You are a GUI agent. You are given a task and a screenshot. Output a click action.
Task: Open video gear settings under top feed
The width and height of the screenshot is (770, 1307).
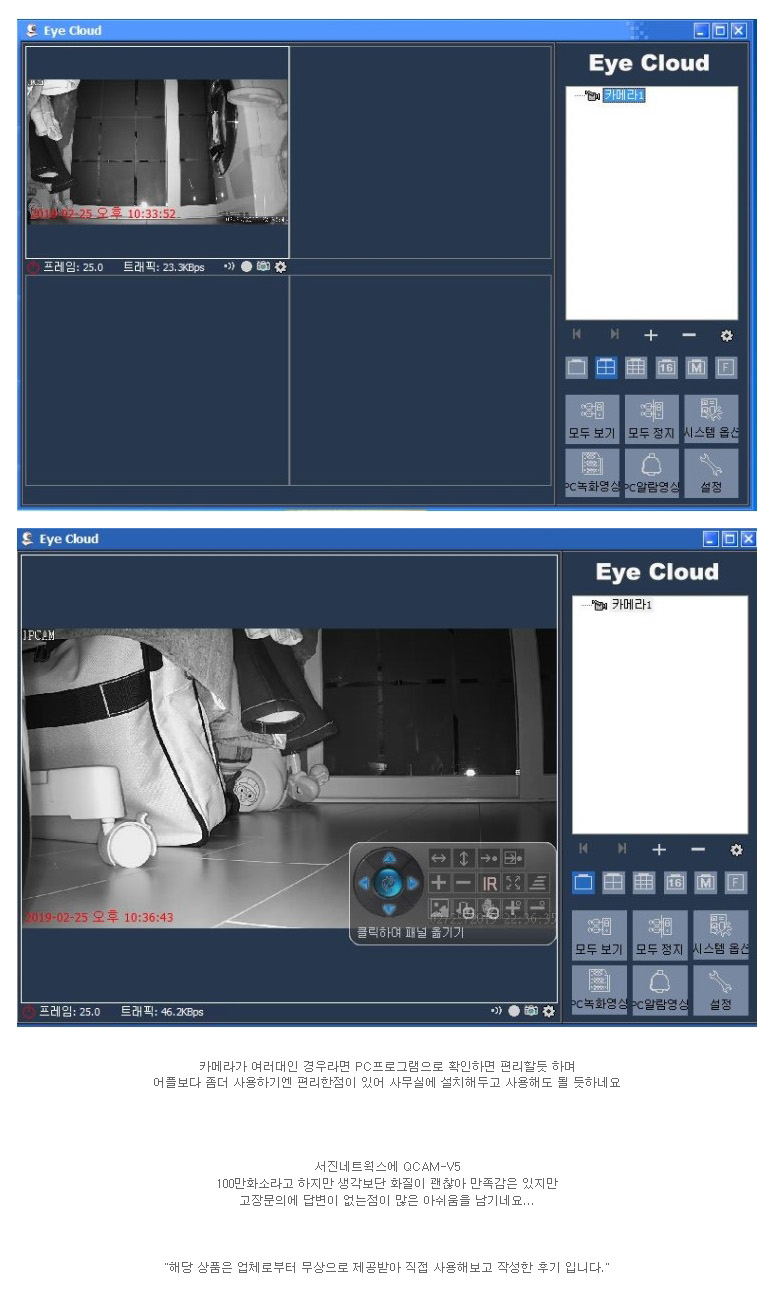[280, 267]
